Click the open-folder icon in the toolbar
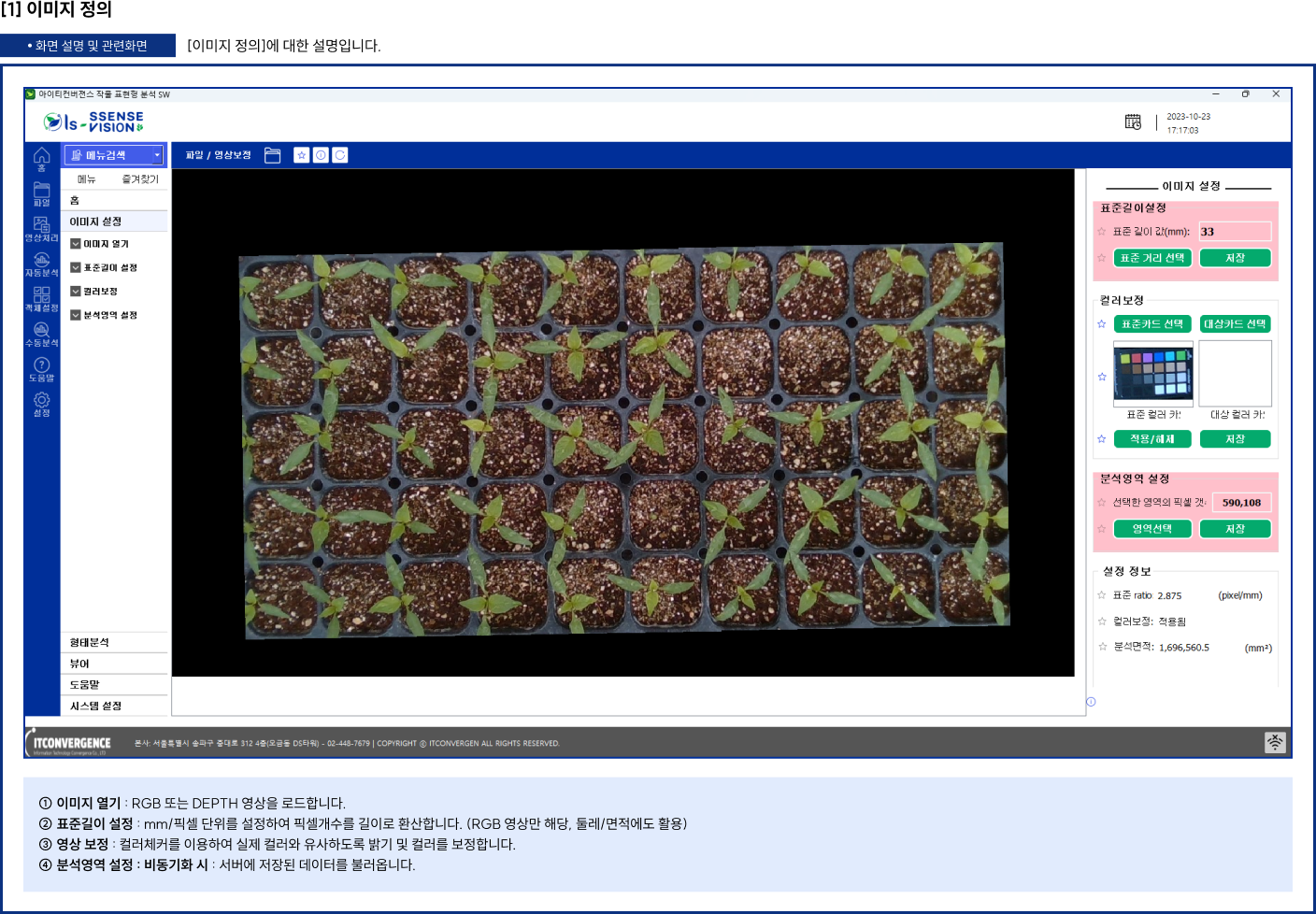Image resolution: width=1316 pixels, height=914 pixels. [272, 155]
